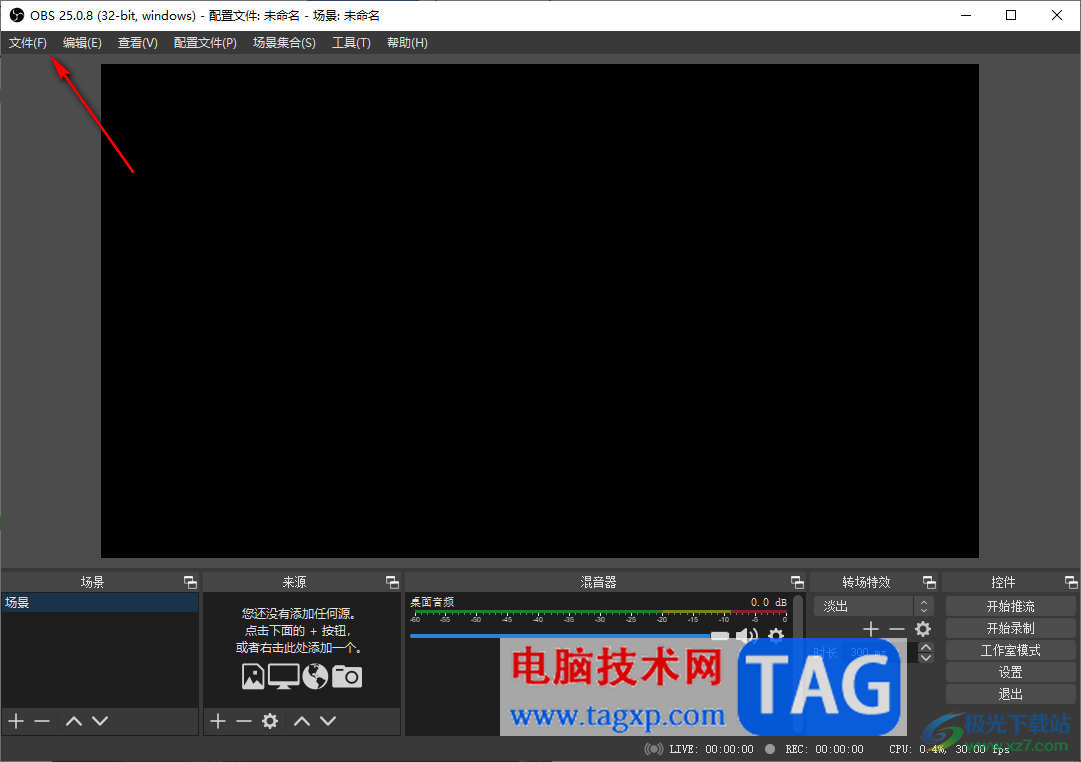The width and height of the screenshot is (1081, 762).
Task: Open the 文件(F) menu
Action: click(28, 43)
